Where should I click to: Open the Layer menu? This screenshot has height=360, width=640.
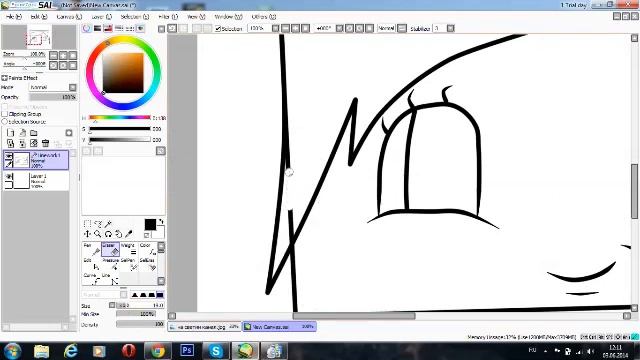[x=101, y=17]
